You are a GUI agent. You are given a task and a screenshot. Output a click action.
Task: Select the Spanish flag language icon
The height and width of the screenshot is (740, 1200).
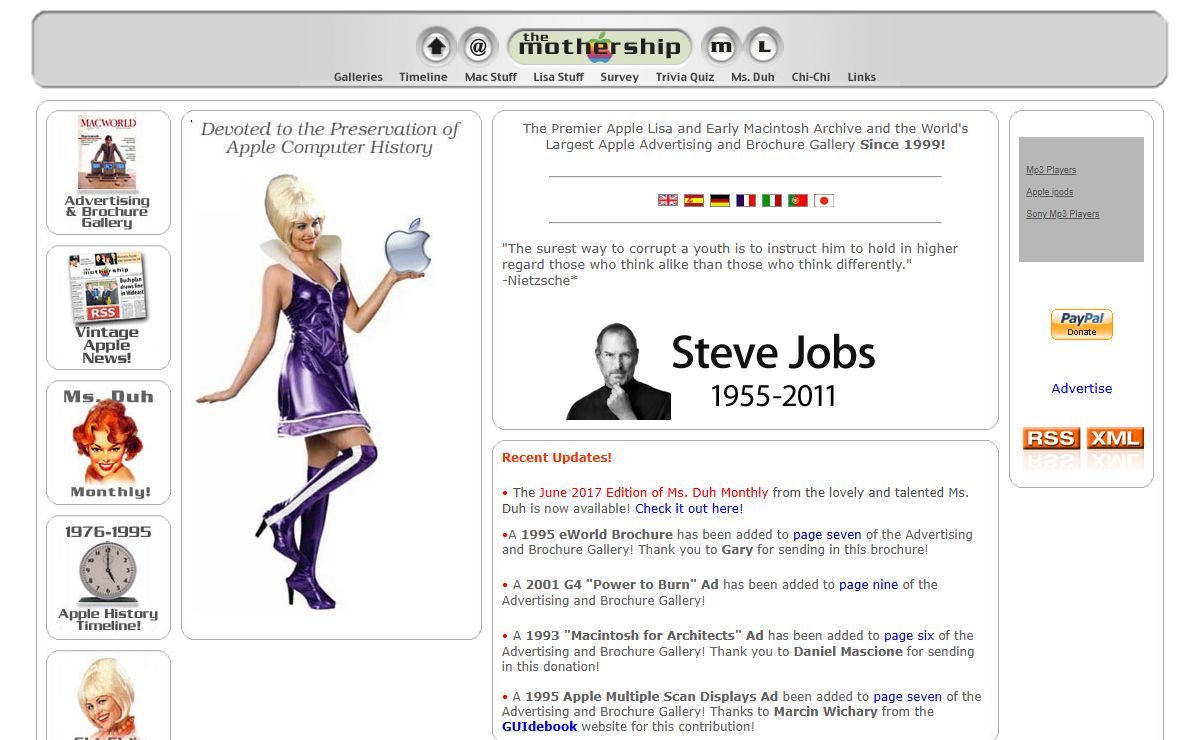pyautogui.click(x=694, y=200)
